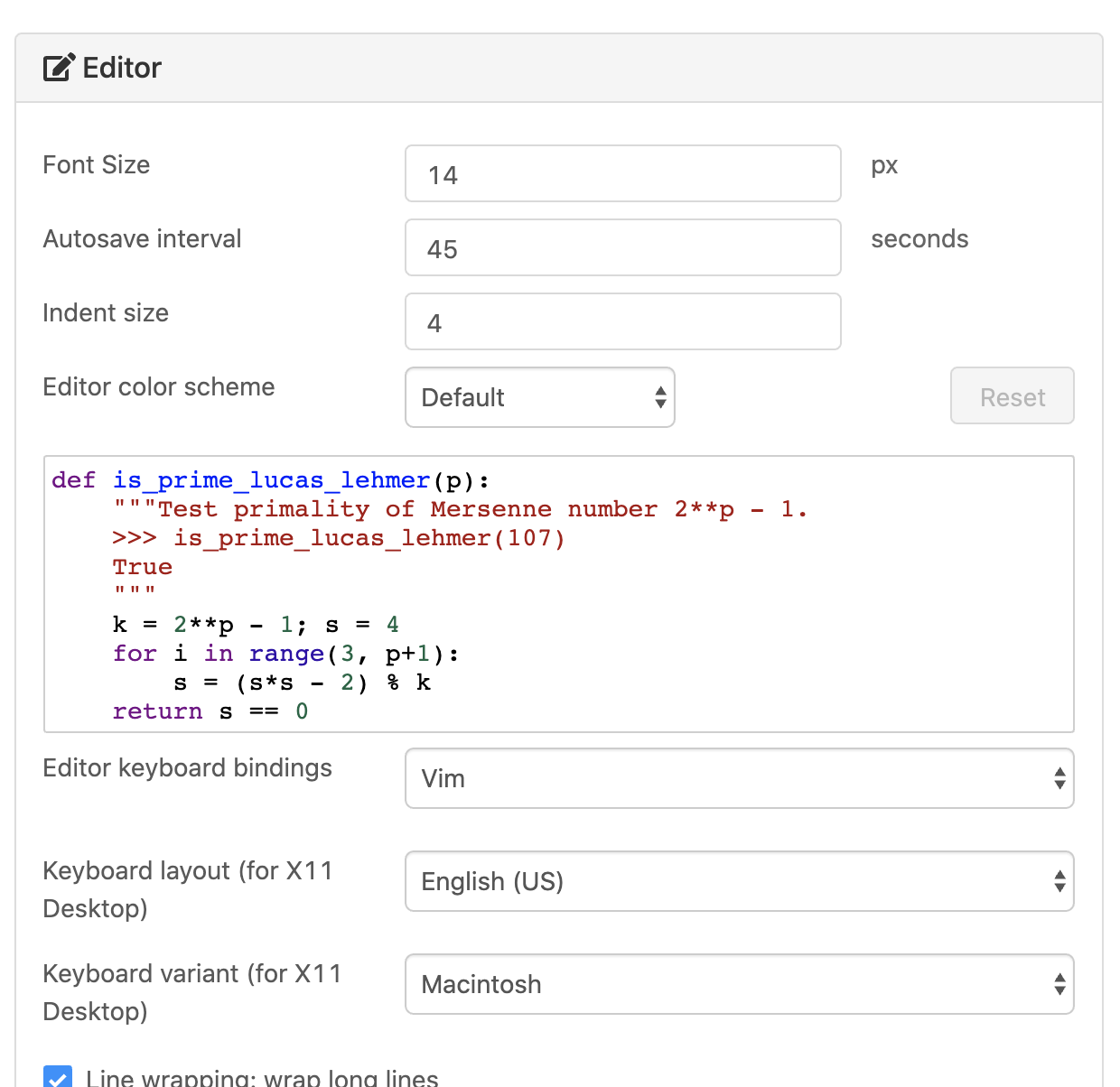Click the 'px' unit text
The image size is (1120, 1087).
(884, 165)
